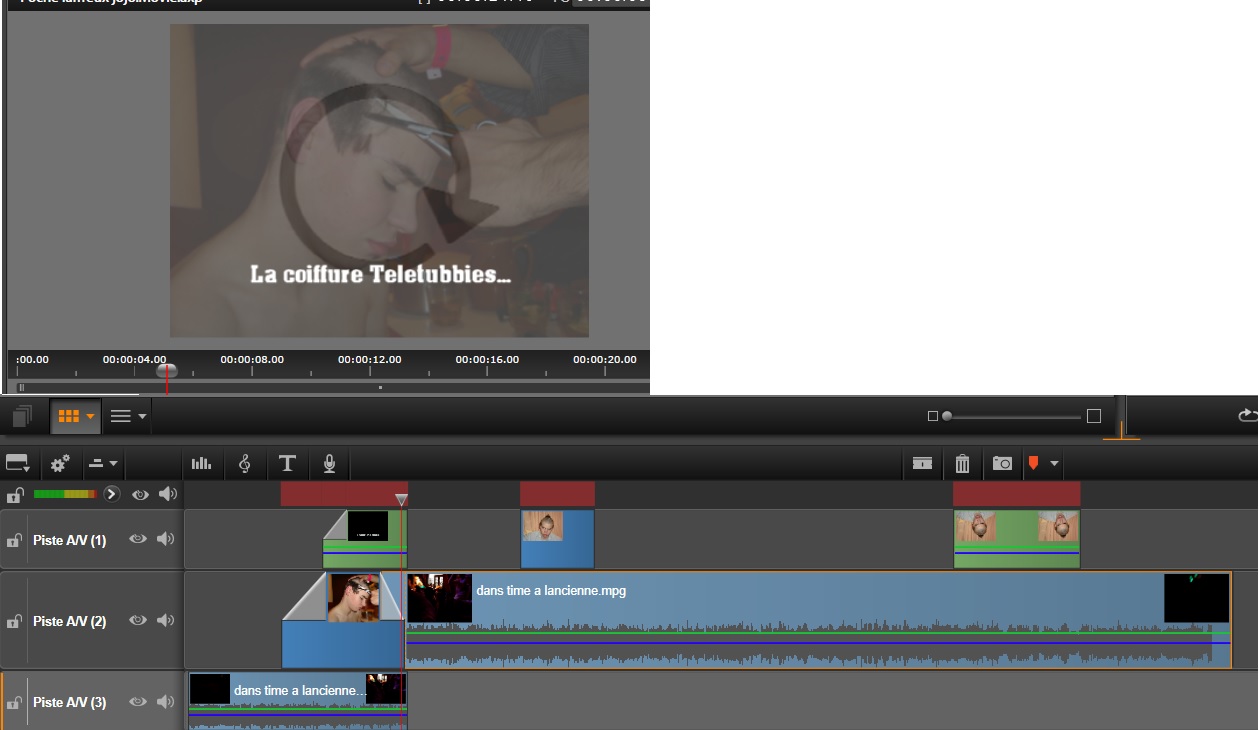Mute audio of Piste A/V (3)

pyautogui.click(x=165, y=702)
